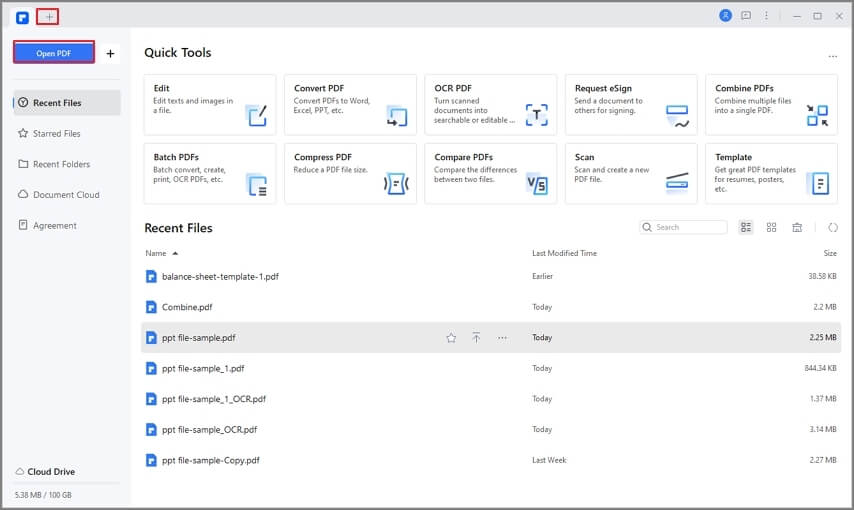Image resolution: width=854 pixels, height=510 pixels.
Task: Sort by Last Modified Time column
Action: pyautogui.click(x=564, y=253)
